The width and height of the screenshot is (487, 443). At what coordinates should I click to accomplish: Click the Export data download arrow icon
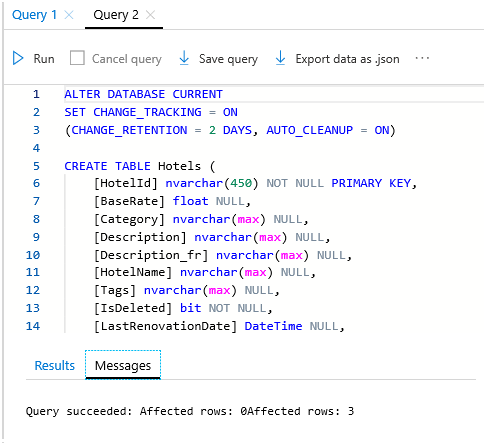280,58
